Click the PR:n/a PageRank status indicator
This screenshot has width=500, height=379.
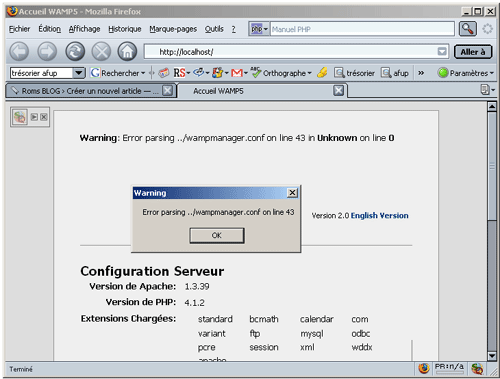coord(449,368)
